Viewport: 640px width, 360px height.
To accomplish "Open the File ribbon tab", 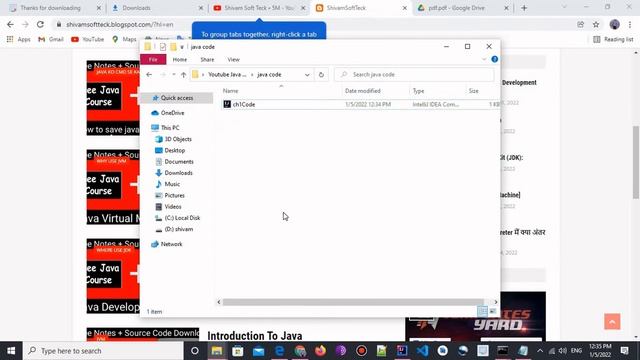I will 153,60.
